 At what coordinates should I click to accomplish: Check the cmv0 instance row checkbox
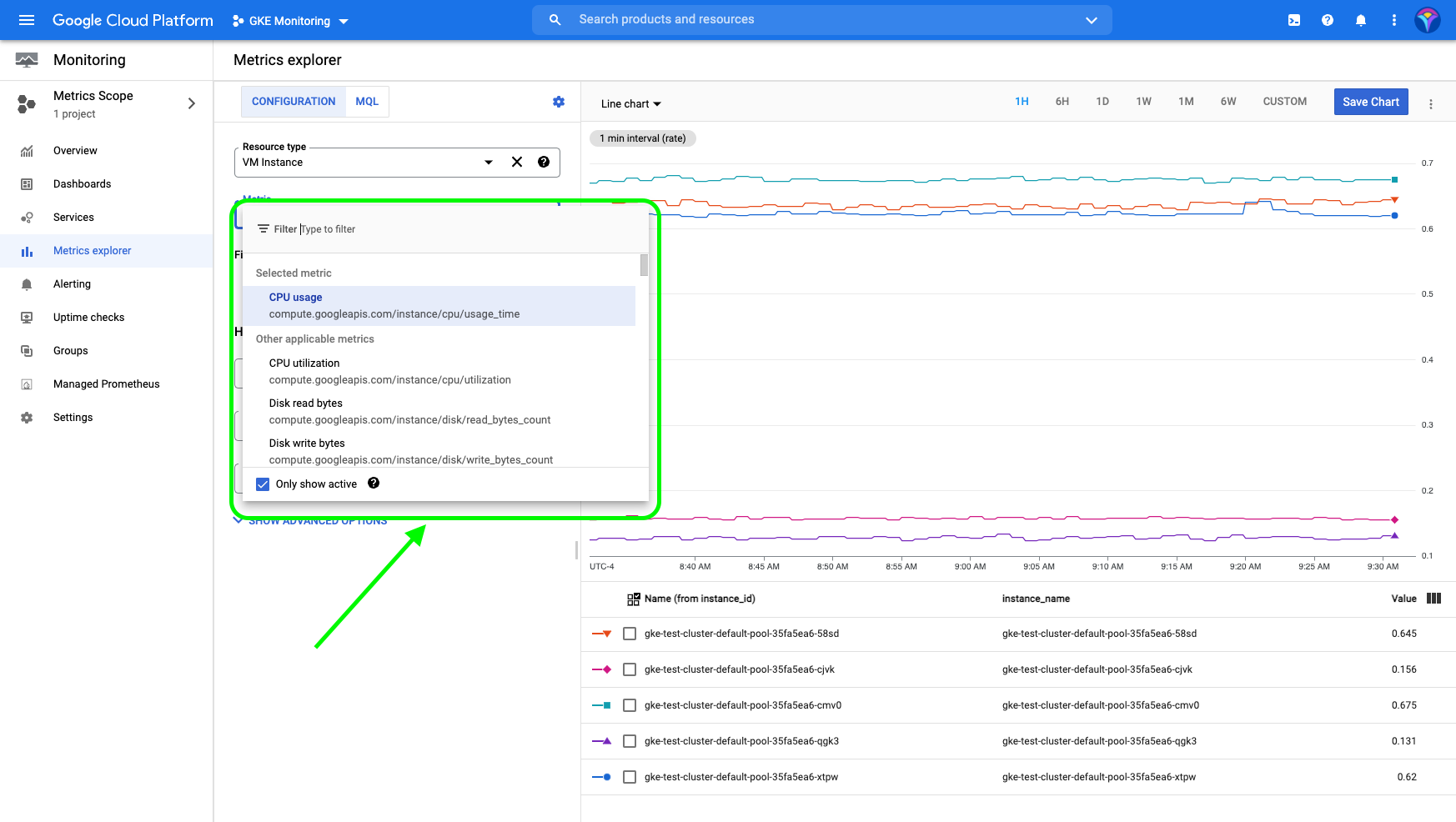[x=630, y=705]
